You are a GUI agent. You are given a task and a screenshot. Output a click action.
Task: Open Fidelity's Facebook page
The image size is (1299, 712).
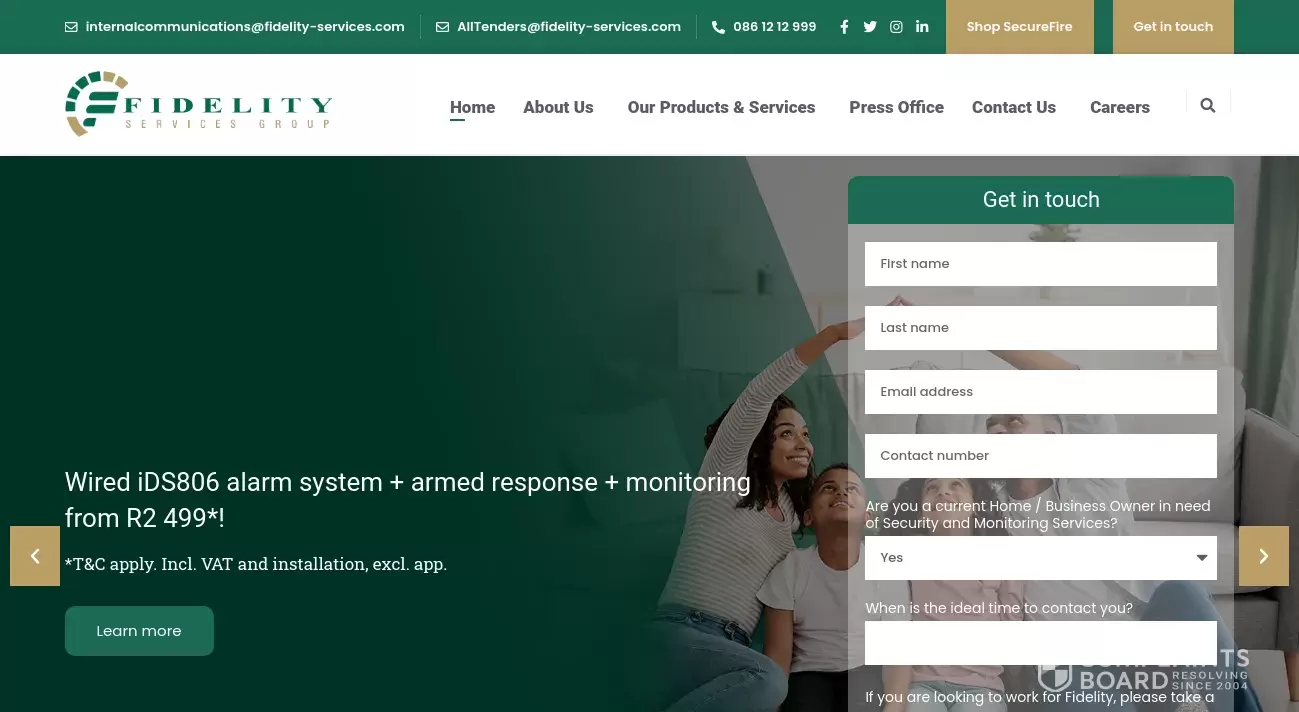(844, 27)
